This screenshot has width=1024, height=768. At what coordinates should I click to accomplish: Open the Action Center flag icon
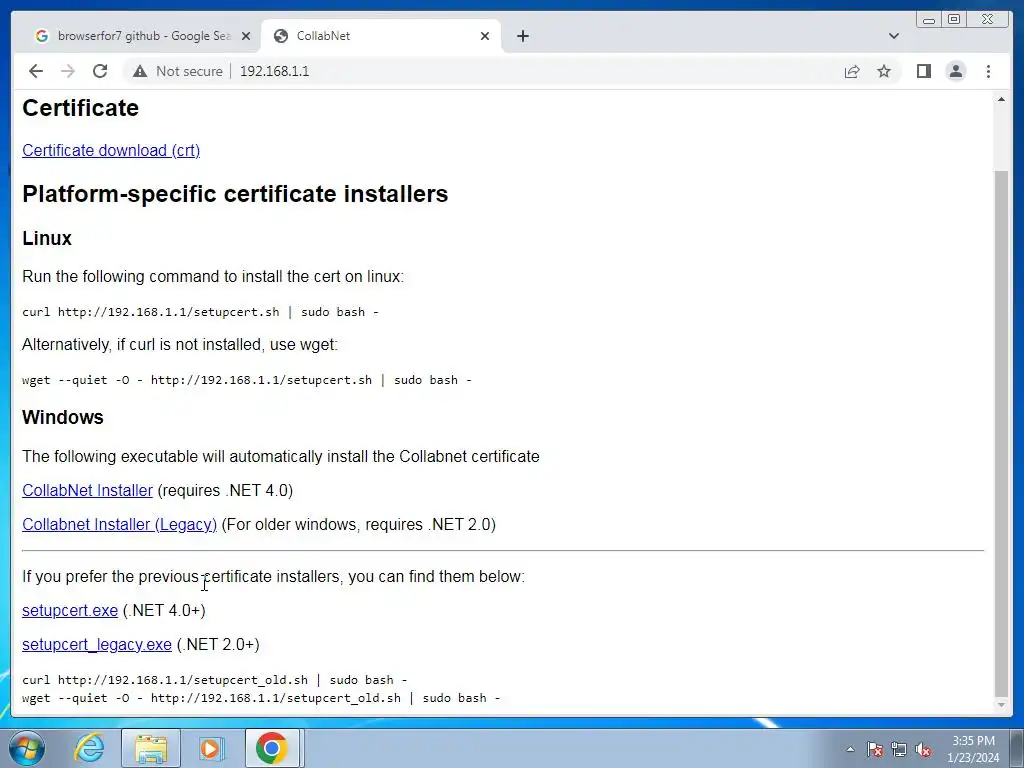click(875, 750)
